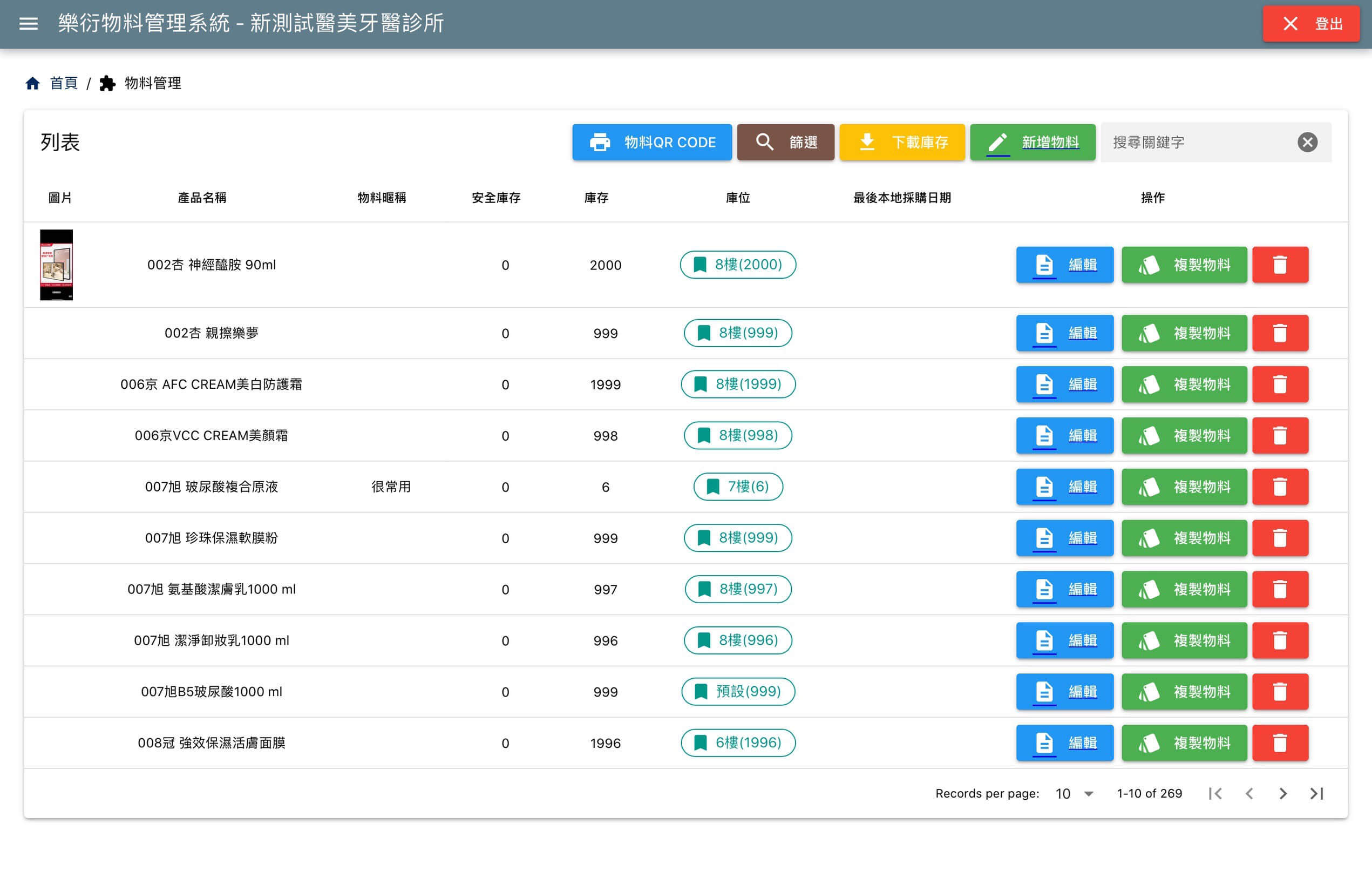Clear the search keyword field
The height and width of the screenshot is (891, 1372).
click(1307, 143)
